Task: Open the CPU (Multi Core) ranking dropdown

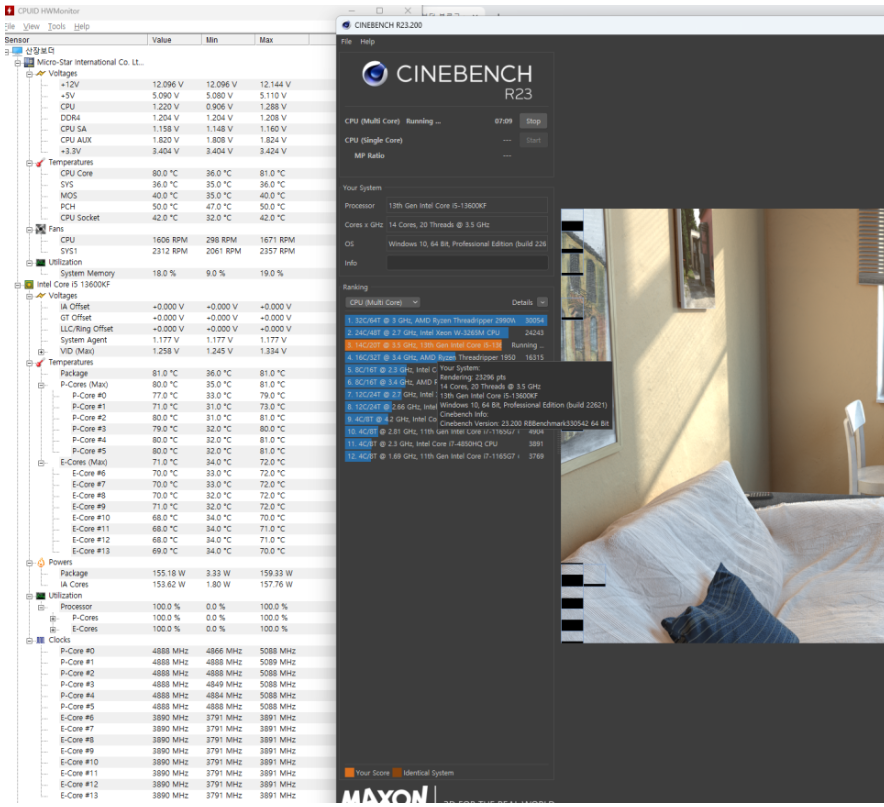Action: (382, 303)
